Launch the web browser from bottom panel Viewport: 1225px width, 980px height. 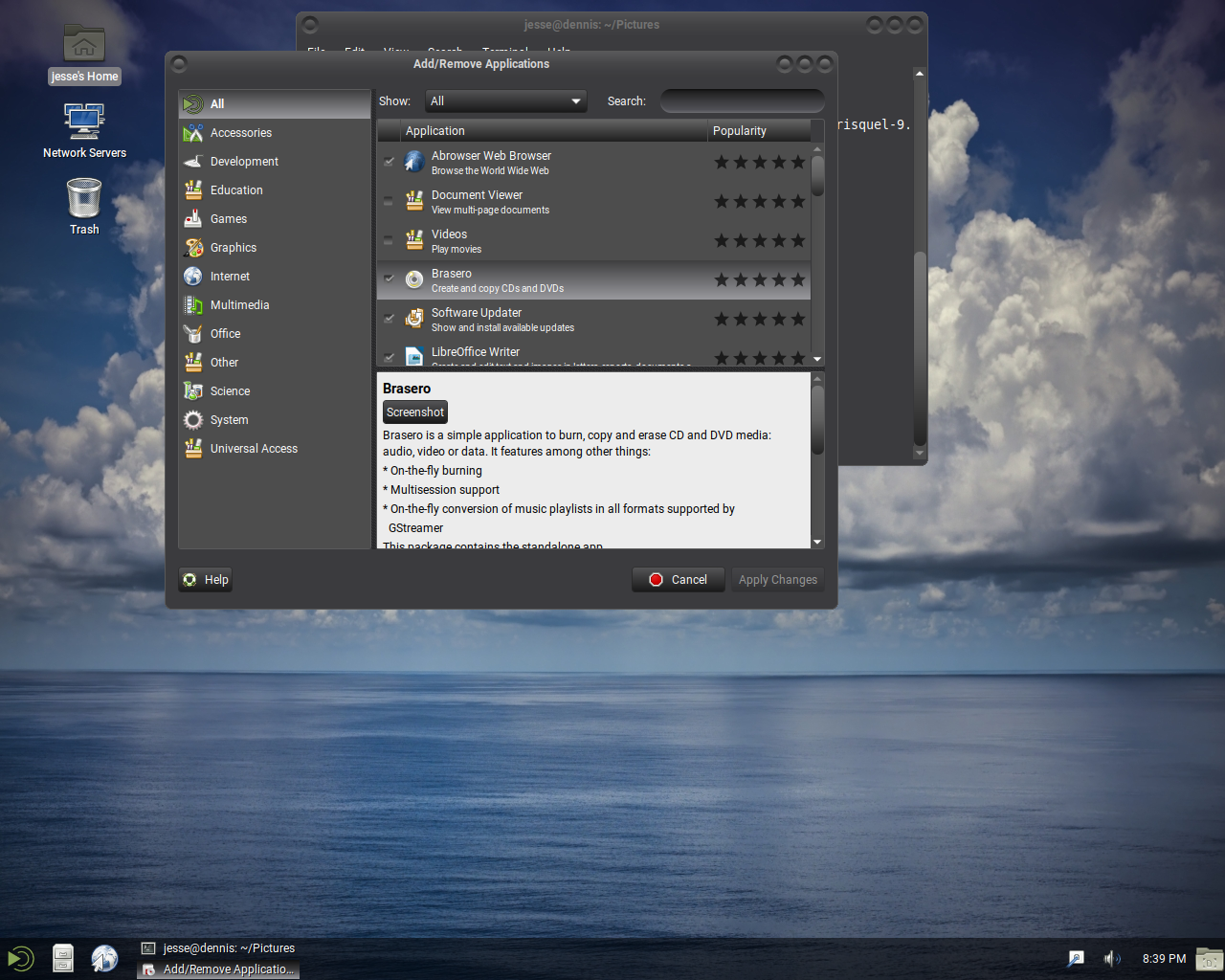pyautogui.click(x=104, y=958)
